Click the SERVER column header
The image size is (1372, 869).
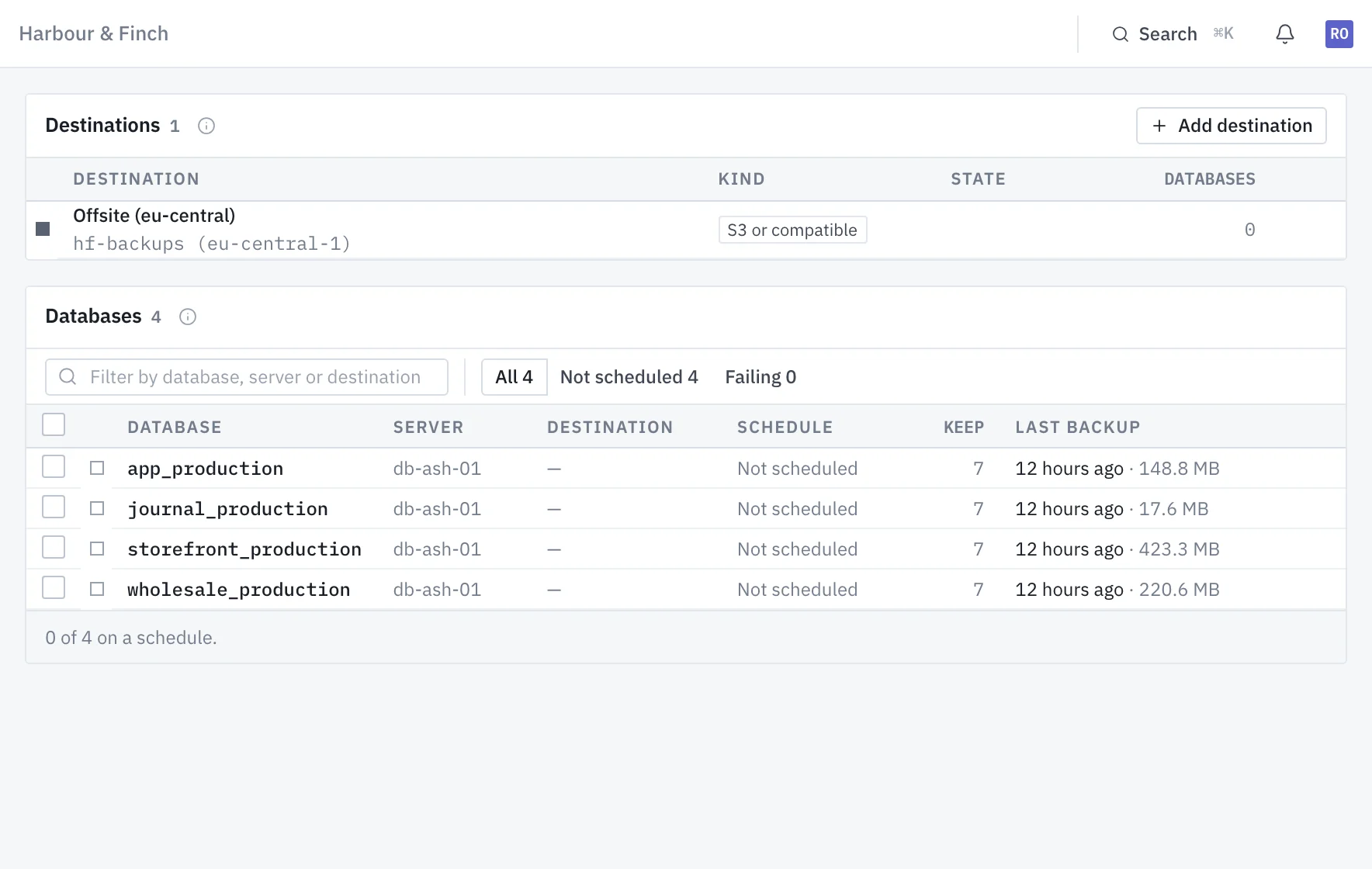428,428
